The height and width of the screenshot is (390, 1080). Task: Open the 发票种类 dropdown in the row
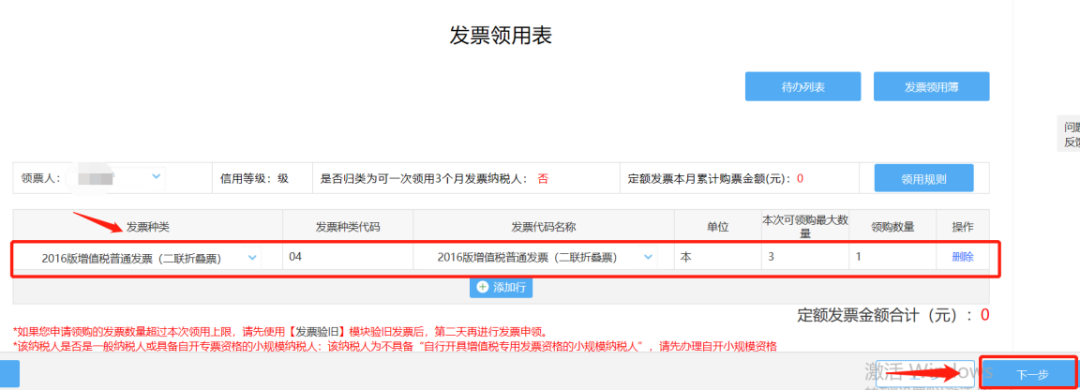point(252,258)
